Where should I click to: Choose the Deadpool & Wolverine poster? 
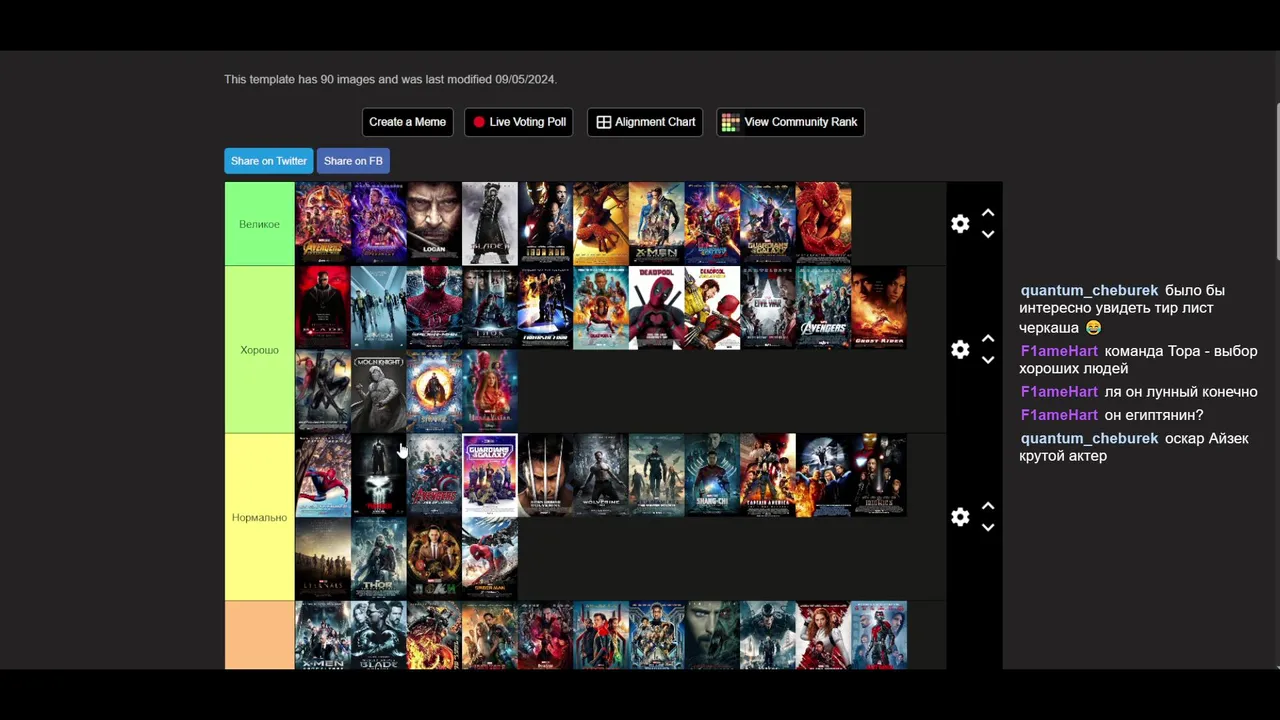(712, 308)
